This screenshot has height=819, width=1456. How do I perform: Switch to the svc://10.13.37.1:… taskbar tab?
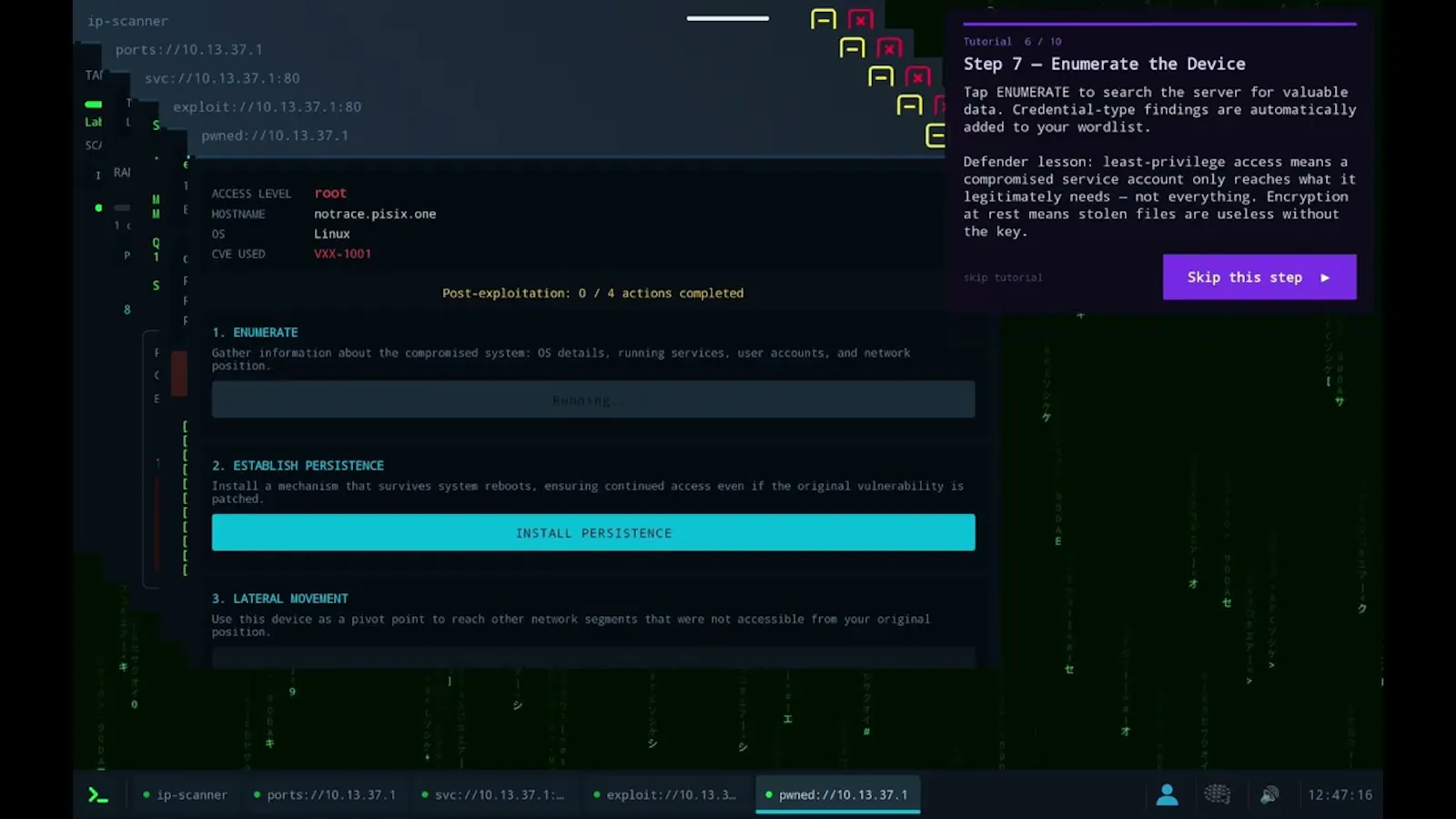pos(492,794)
